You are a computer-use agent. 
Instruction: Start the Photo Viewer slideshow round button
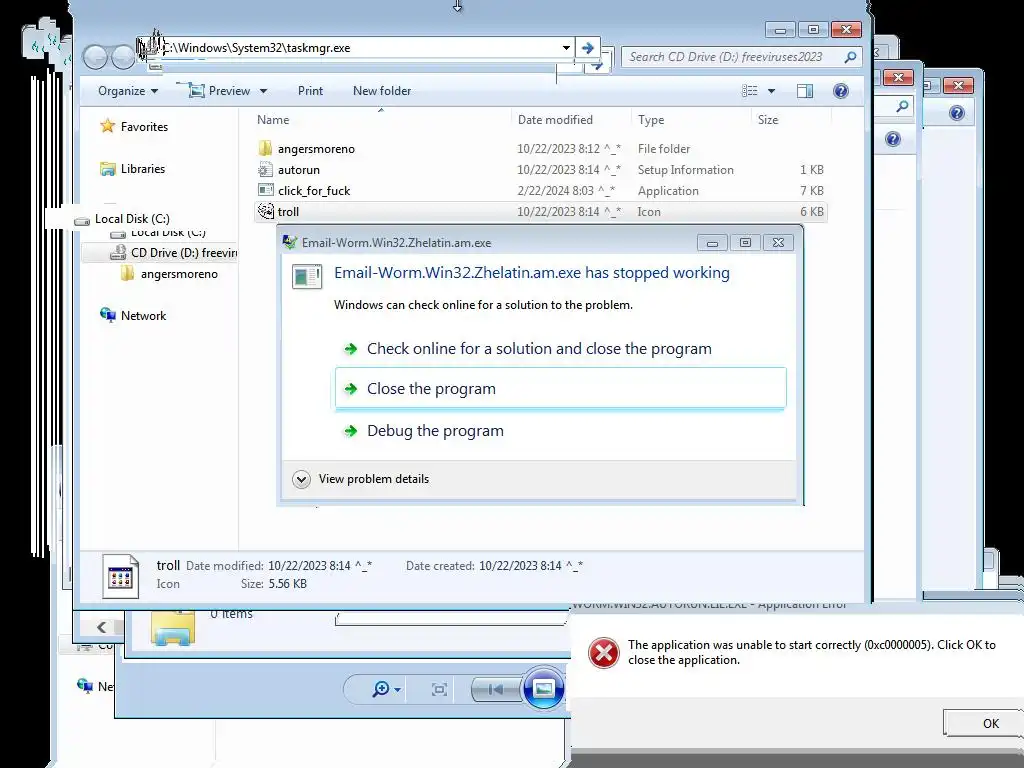543,688
